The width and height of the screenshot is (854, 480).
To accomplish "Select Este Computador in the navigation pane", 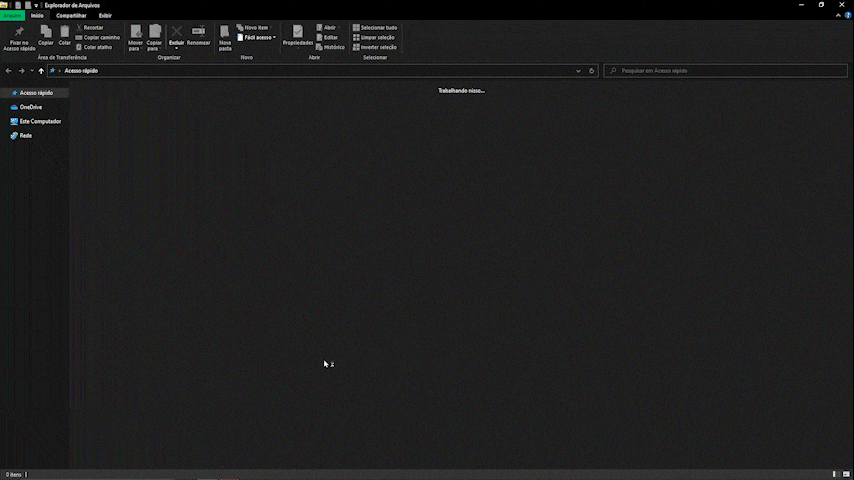I will tap(35, 121).
